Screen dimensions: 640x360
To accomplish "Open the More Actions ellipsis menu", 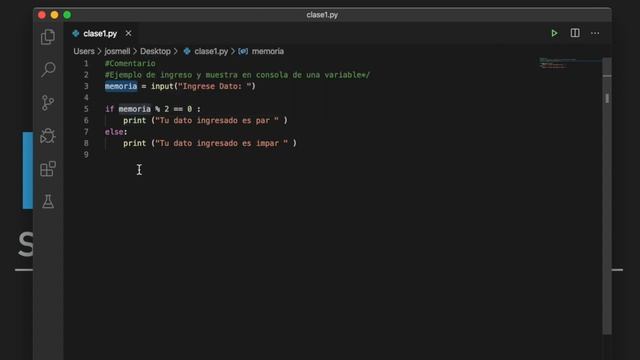I will coord(595,33).
